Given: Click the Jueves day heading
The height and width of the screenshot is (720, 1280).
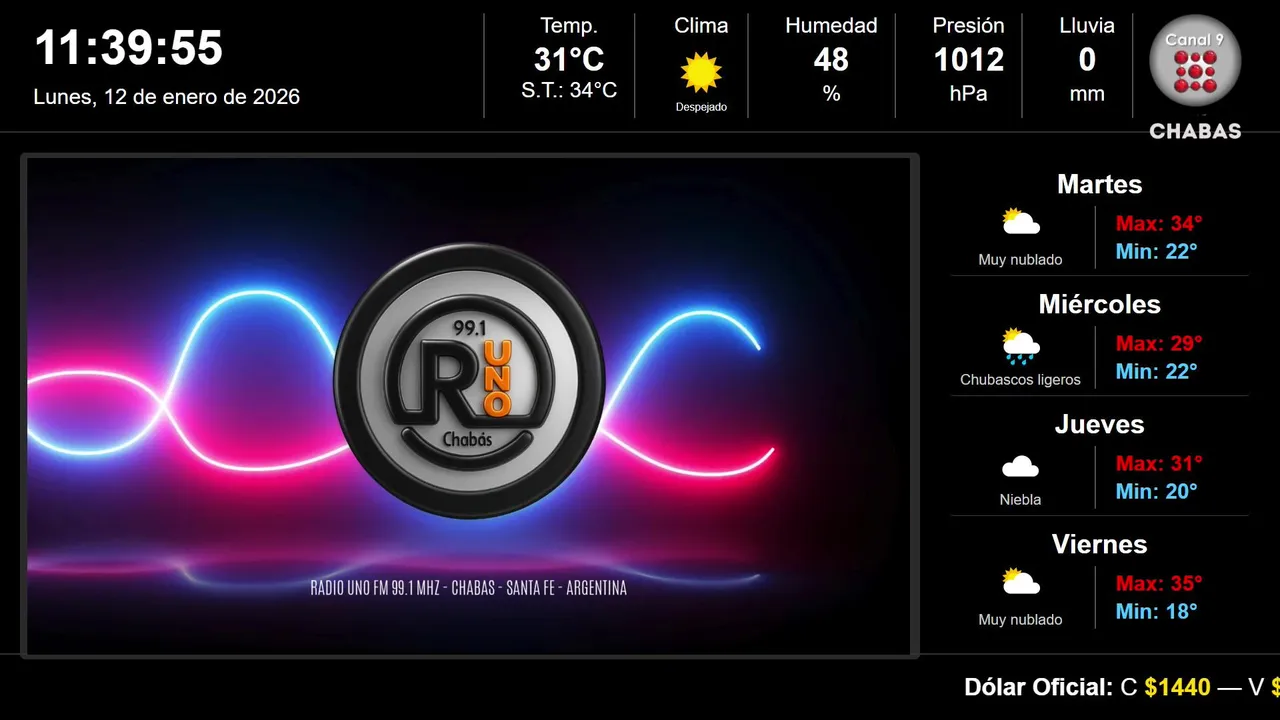Looking at the screenshot, I should (1099, 424).
